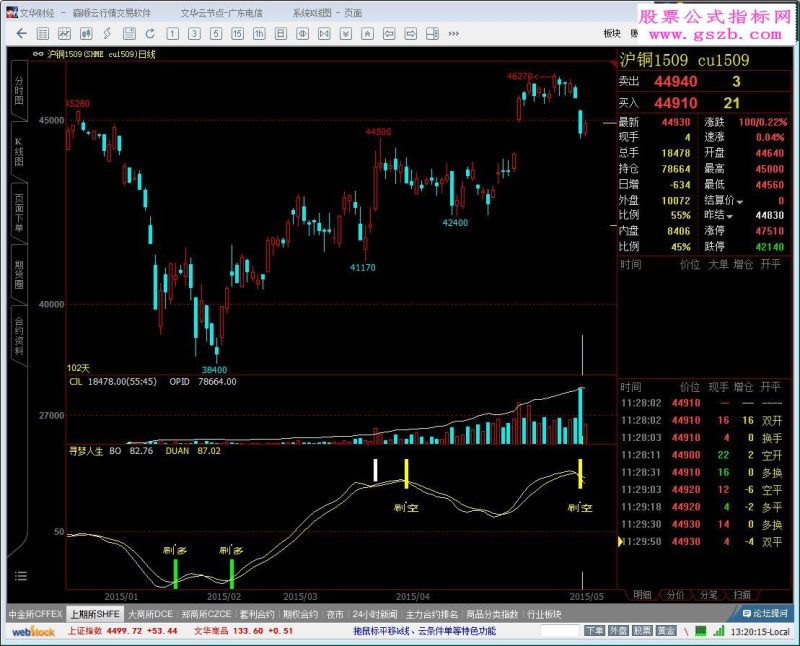
Task: Click the 论坛提问 forum button
Action: [765, 613]
